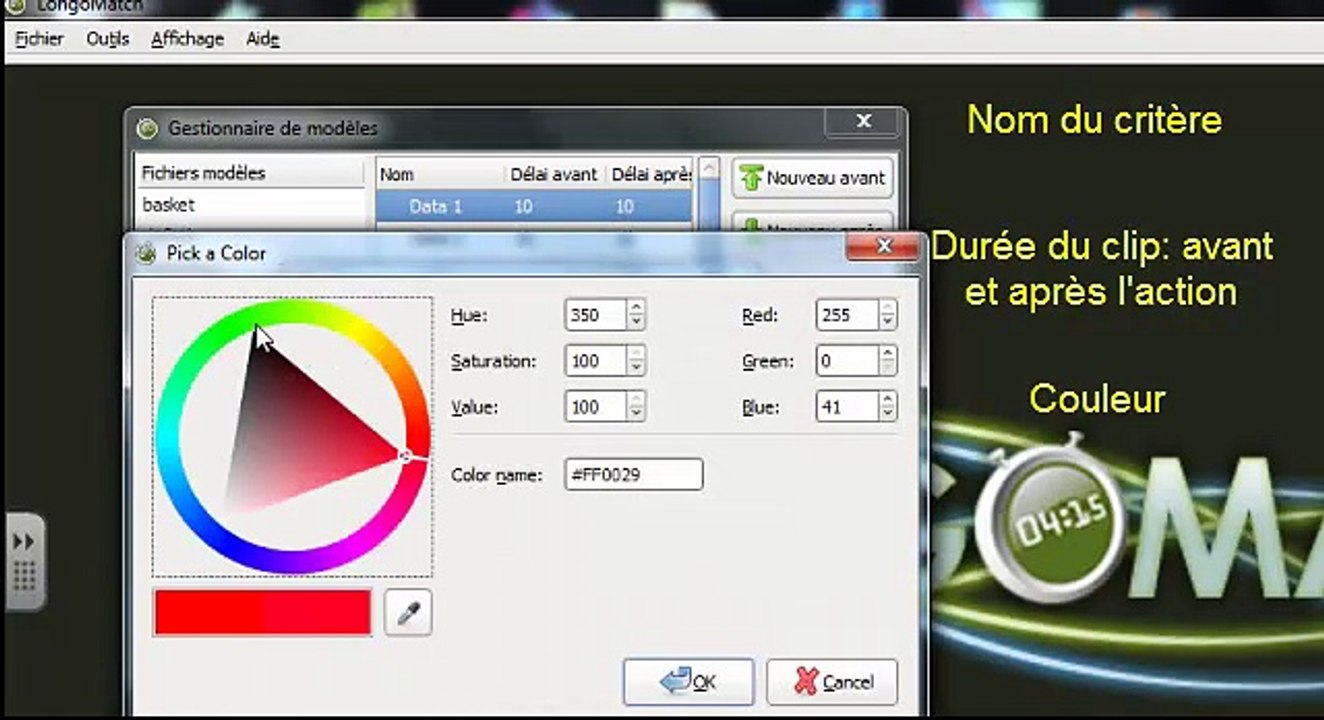Open the Outils menu
Screen dimensions: 1324x720
coord(107,39)
